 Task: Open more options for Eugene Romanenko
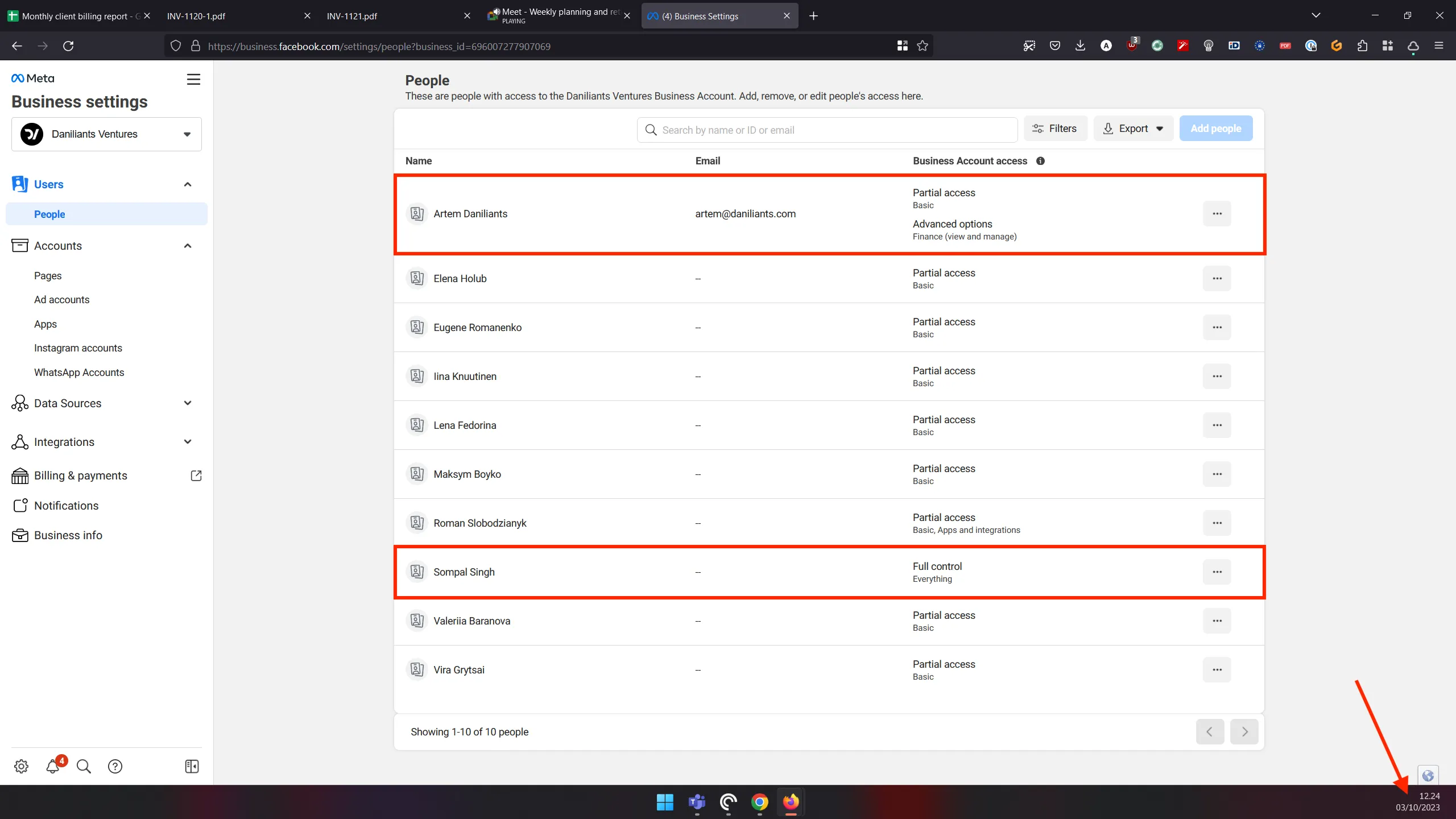point(1217,328)
